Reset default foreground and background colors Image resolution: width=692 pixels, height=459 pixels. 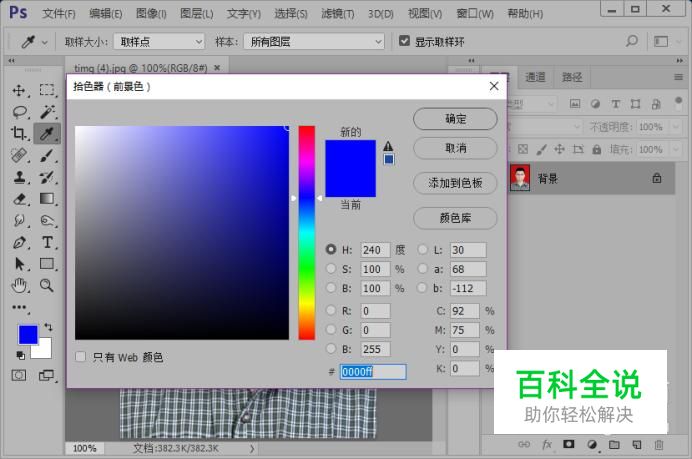20,355
